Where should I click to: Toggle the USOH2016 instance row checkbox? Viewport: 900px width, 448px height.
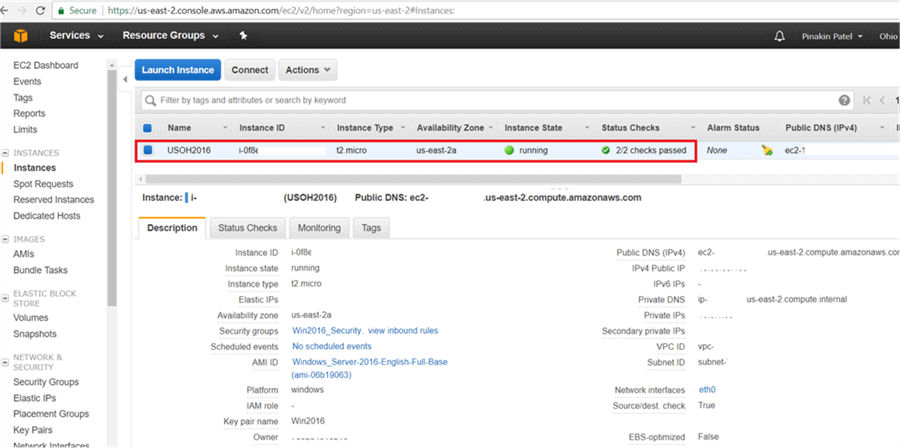point(148,150)
